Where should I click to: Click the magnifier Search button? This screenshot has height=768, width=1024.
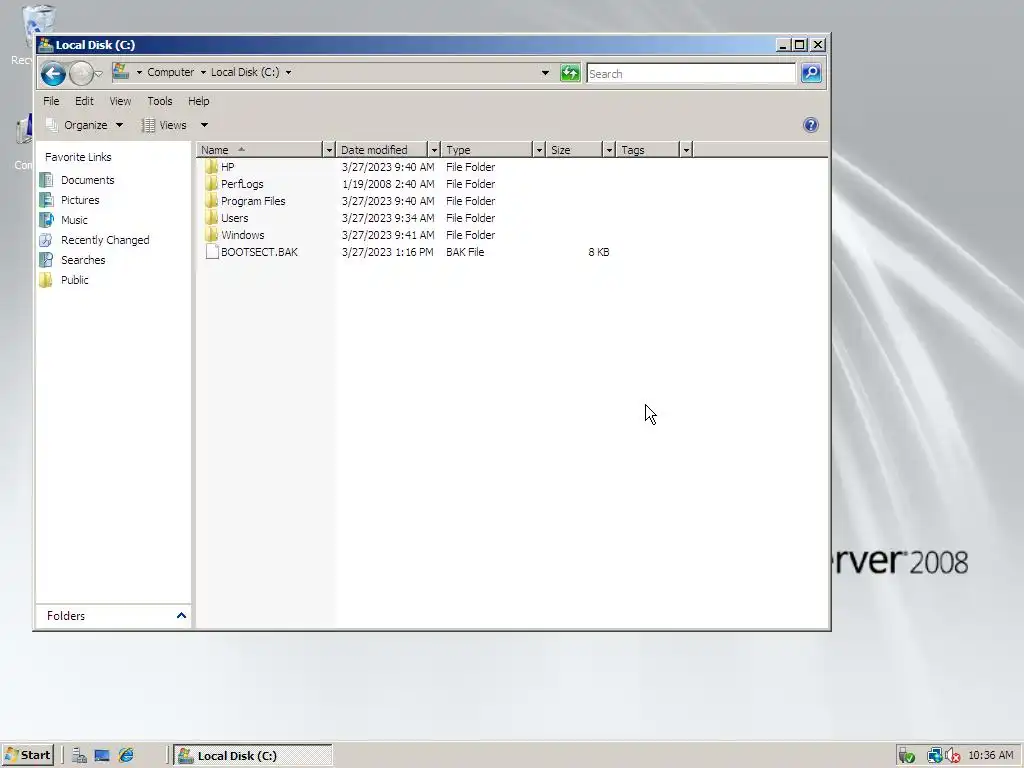click(811, 73)
